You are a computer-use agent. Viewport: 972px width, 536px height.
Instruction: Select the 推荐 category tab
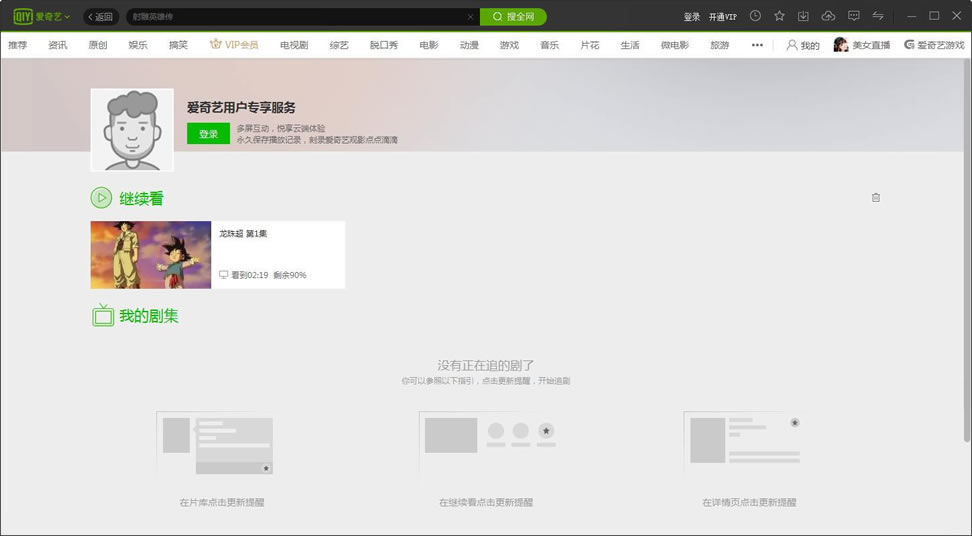pos(17,45)
